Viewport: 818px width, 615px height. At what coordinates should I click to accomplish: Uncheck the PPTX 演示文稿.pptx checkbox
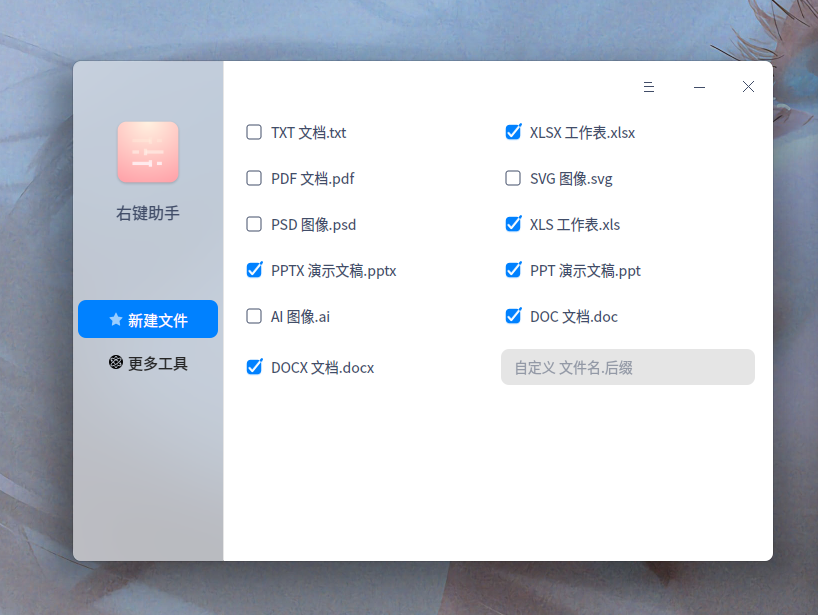(254, 270)
